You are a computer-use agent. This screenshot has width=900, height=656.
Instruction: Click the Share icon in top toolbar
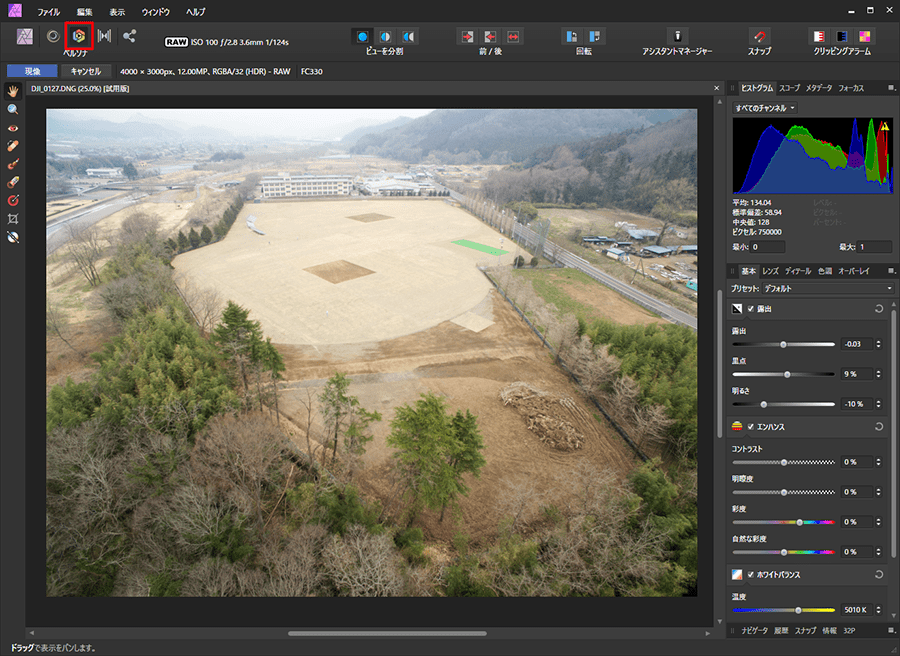[x=130, y=36]
